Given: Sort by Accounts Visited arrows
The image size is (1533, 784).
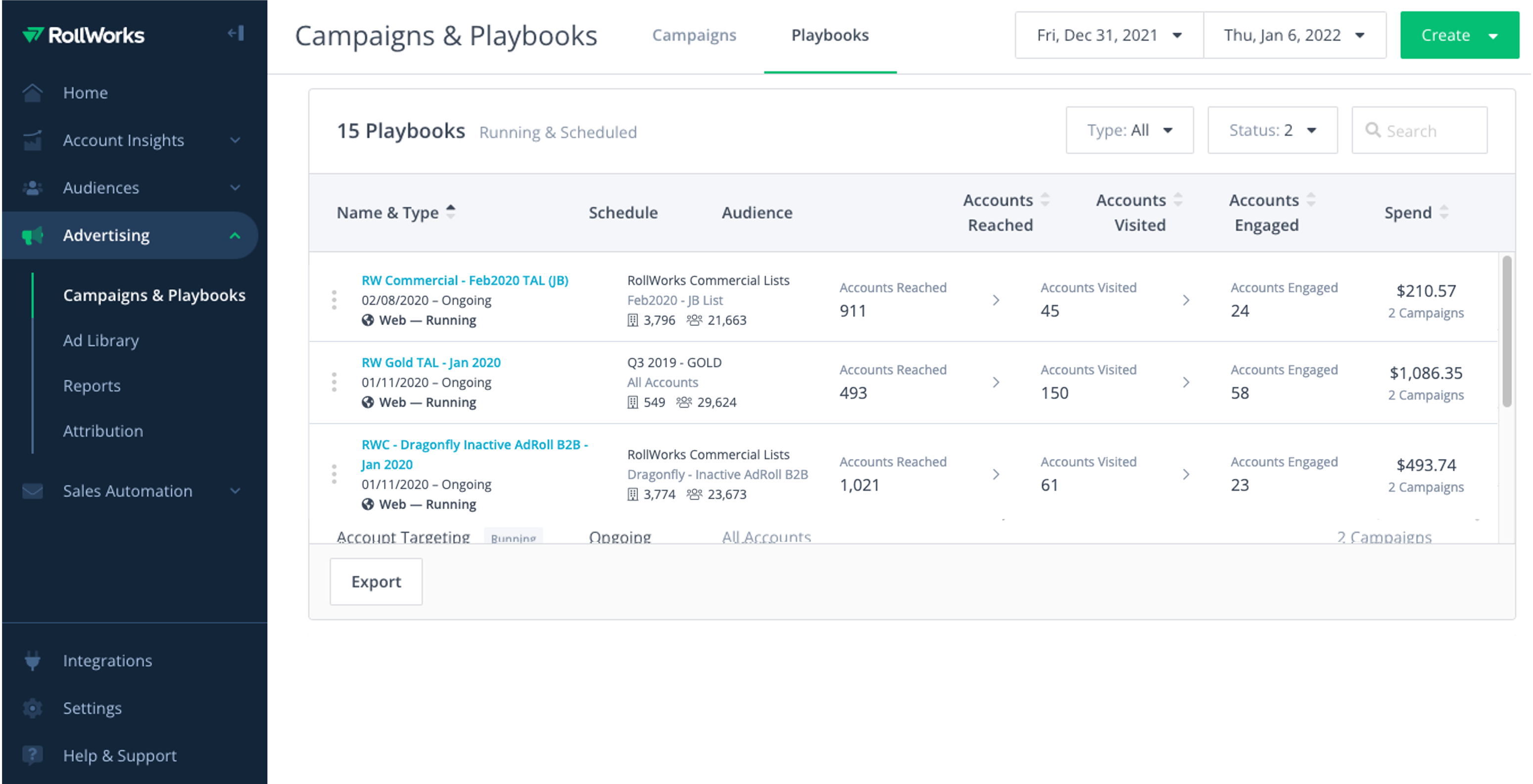Looking at the screenshot, I should (1178, 200).
